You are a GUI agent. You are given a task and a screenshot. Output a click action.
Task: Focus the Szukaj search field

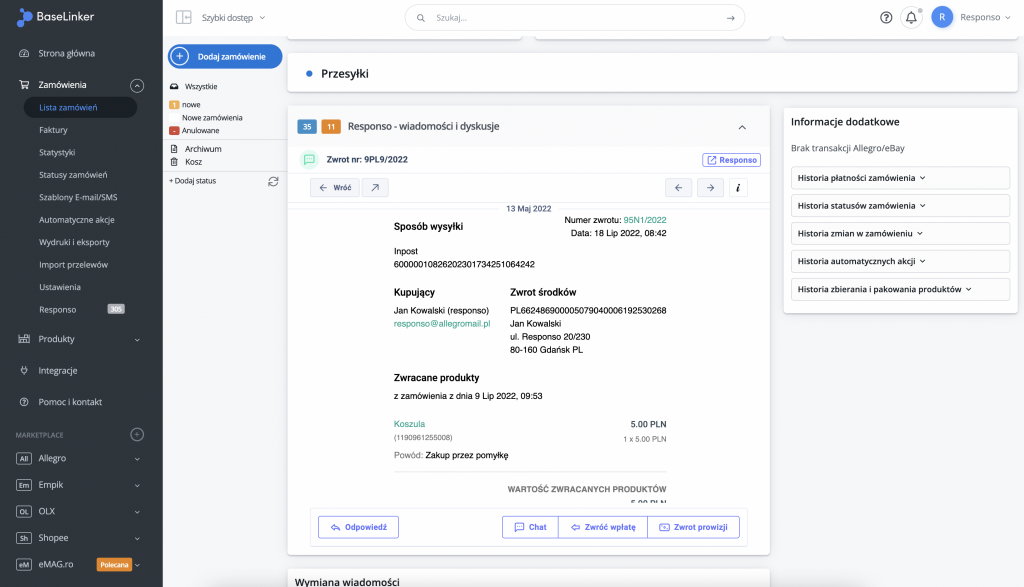(x=575, y=18)
